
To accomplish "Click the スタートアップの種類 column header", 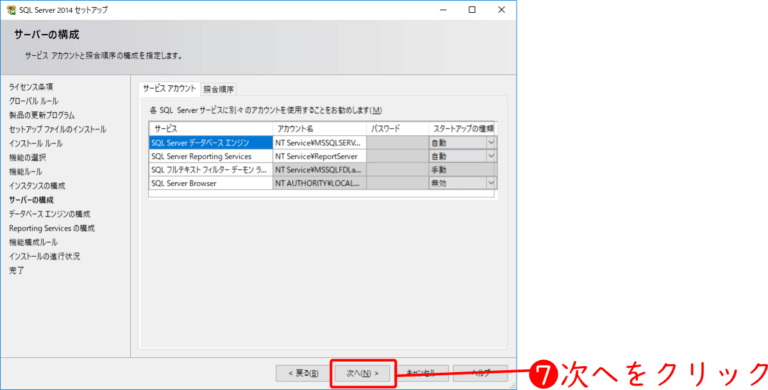I will (462, 129).
